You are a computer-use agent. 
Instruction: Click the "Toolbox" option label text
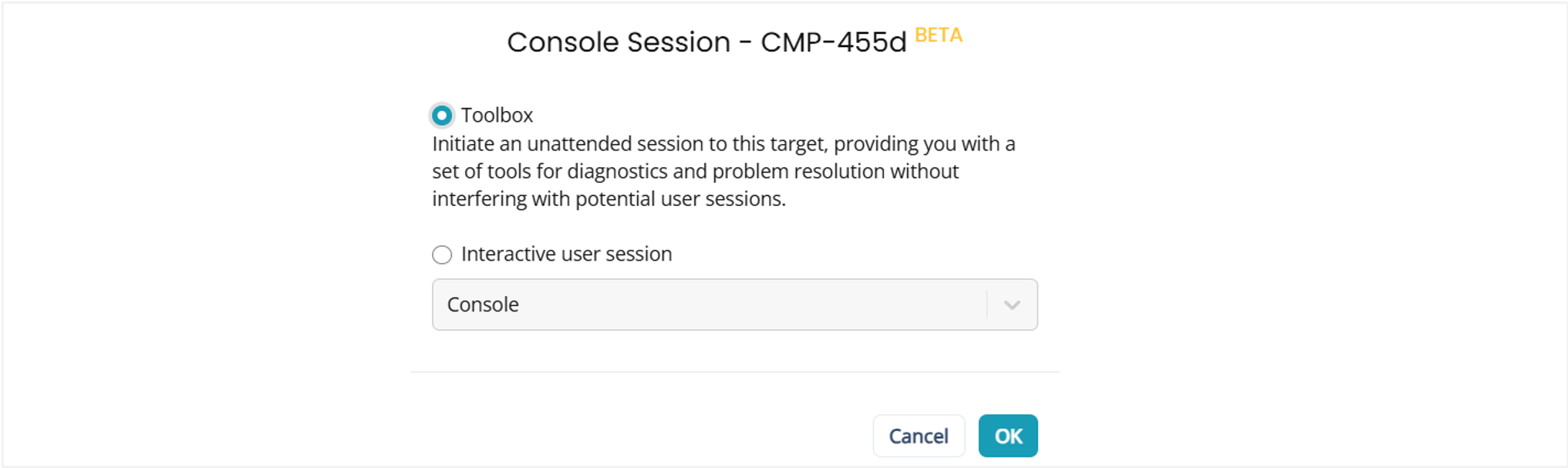[x=497, y=116]
